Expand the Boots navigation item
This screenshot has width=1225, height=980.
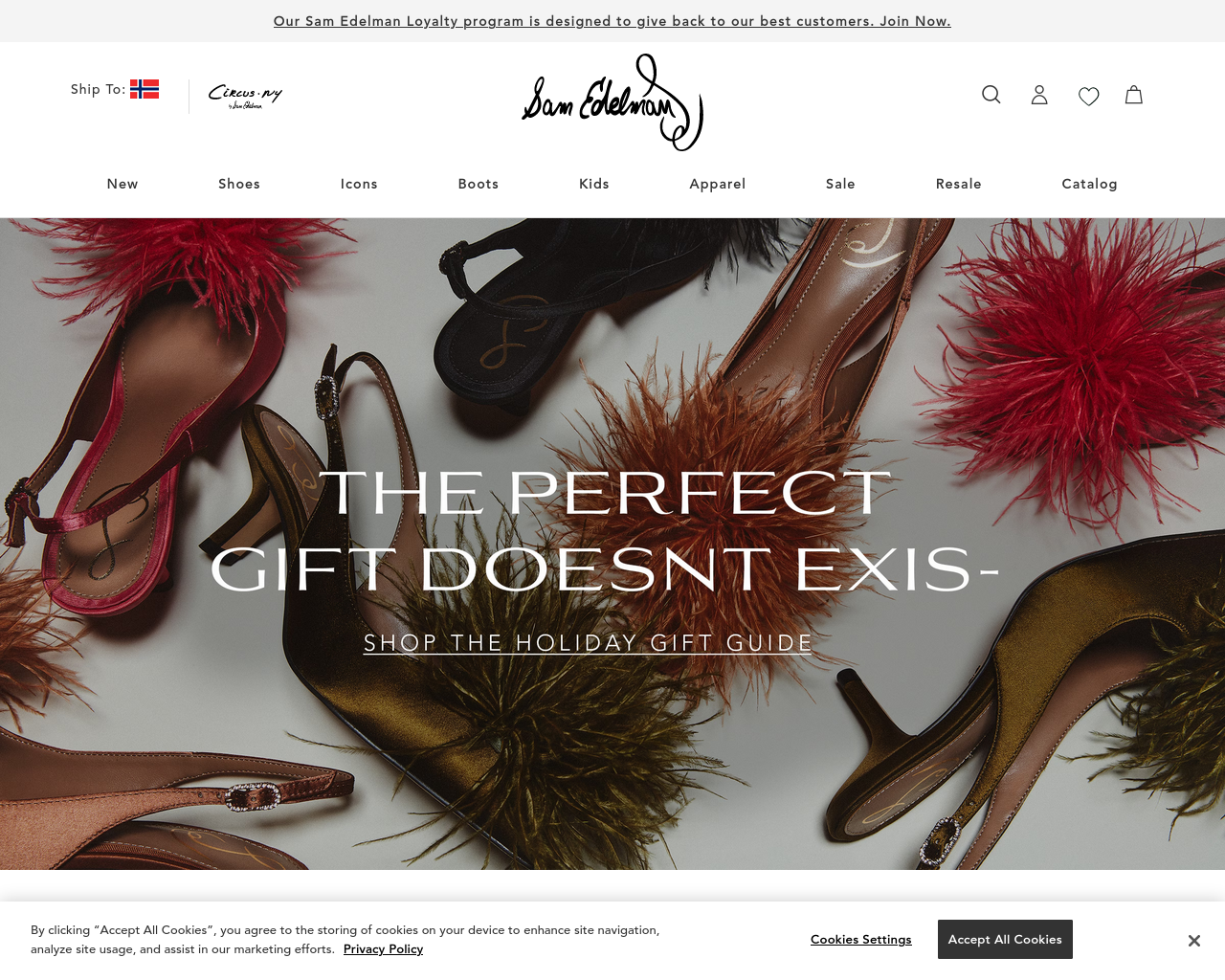click(x=479, y=184)
